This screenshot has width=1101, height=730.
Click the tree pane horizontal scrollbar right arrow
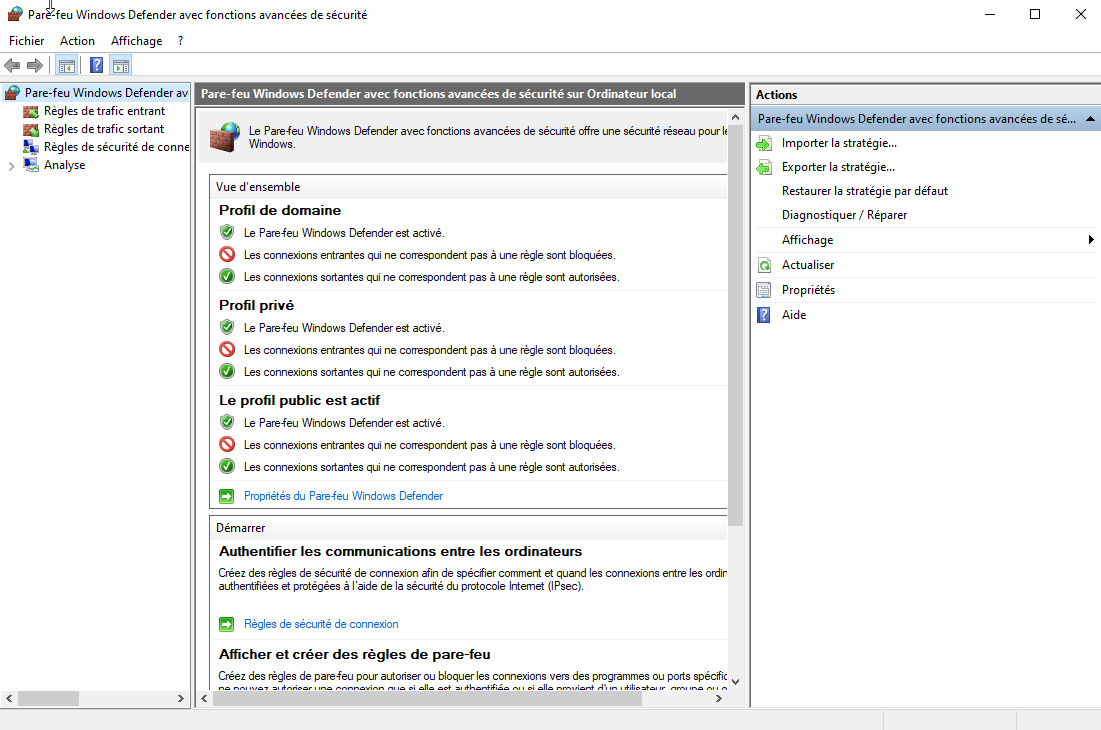(180, 698)
